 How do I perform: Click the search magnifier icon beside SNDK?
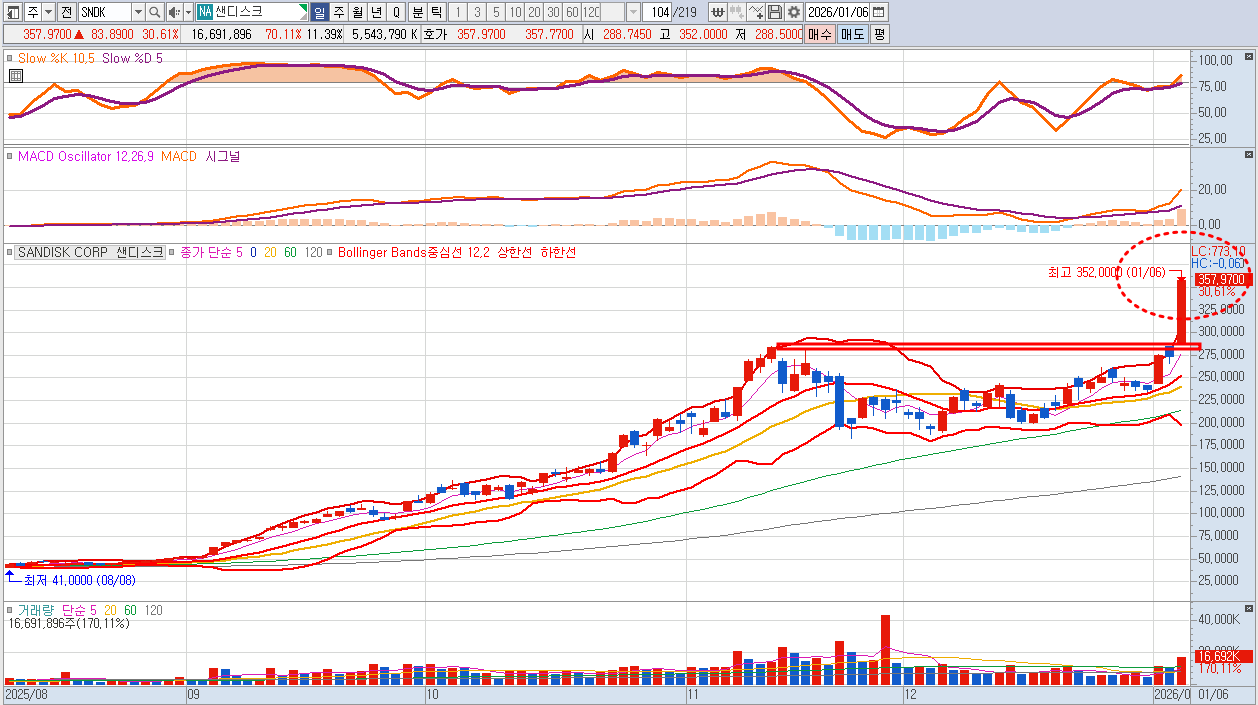[154, 12]
